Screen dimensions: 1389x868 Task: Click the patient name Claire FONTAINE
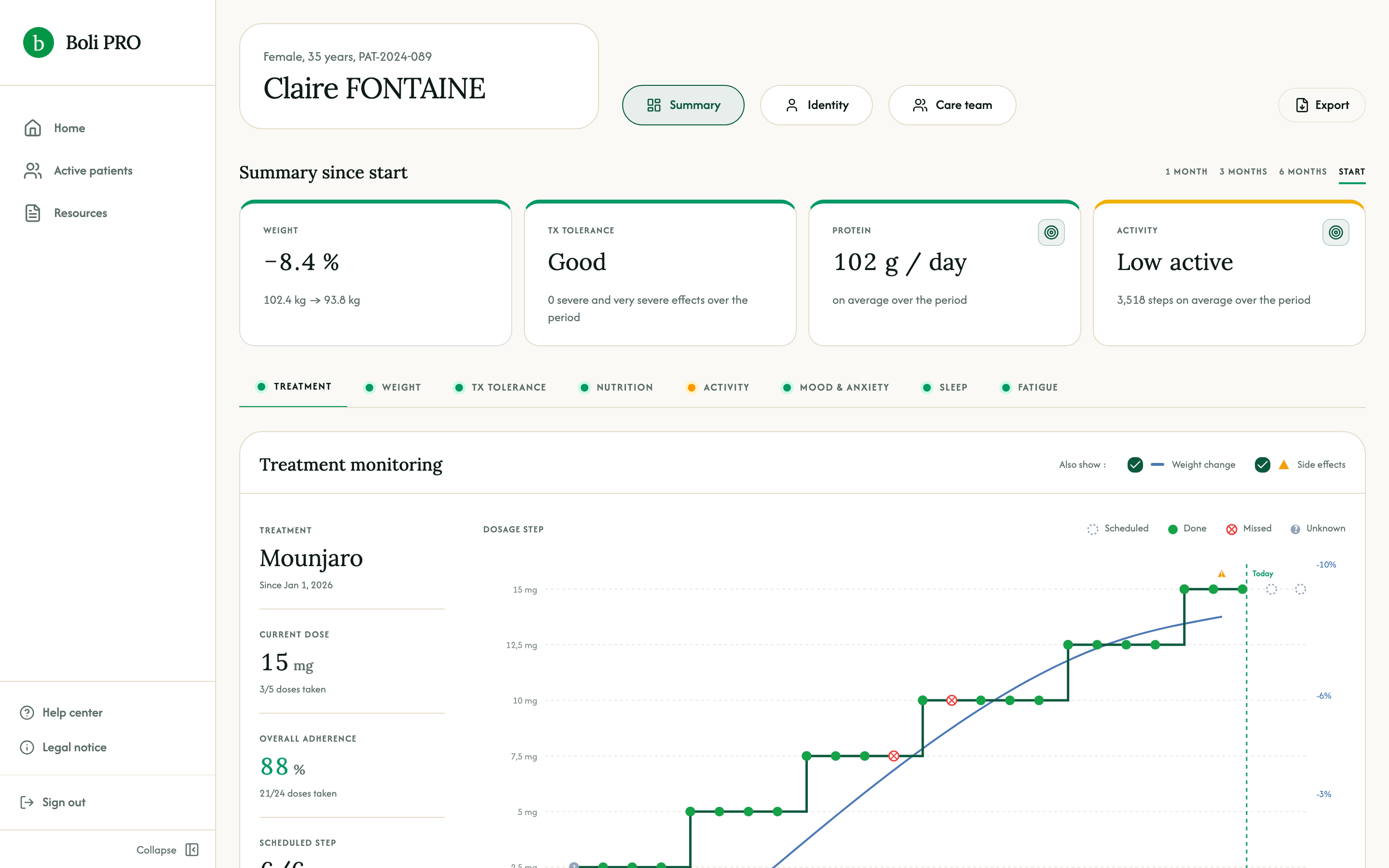[374, 88]
